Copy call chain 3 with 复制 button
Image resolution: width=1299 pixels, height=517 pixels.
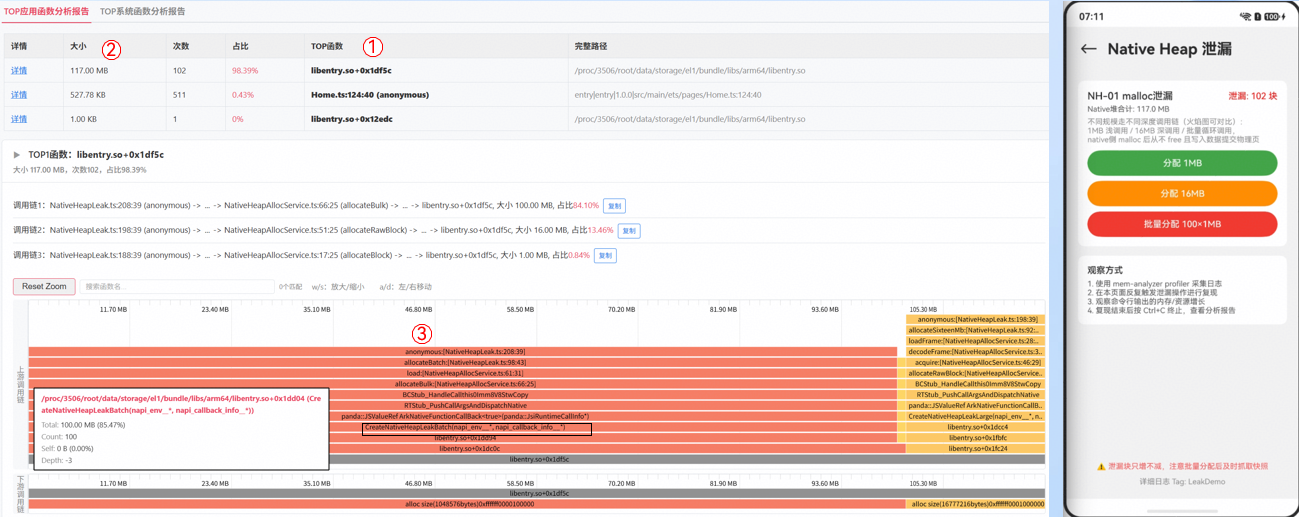coord(605,256)
